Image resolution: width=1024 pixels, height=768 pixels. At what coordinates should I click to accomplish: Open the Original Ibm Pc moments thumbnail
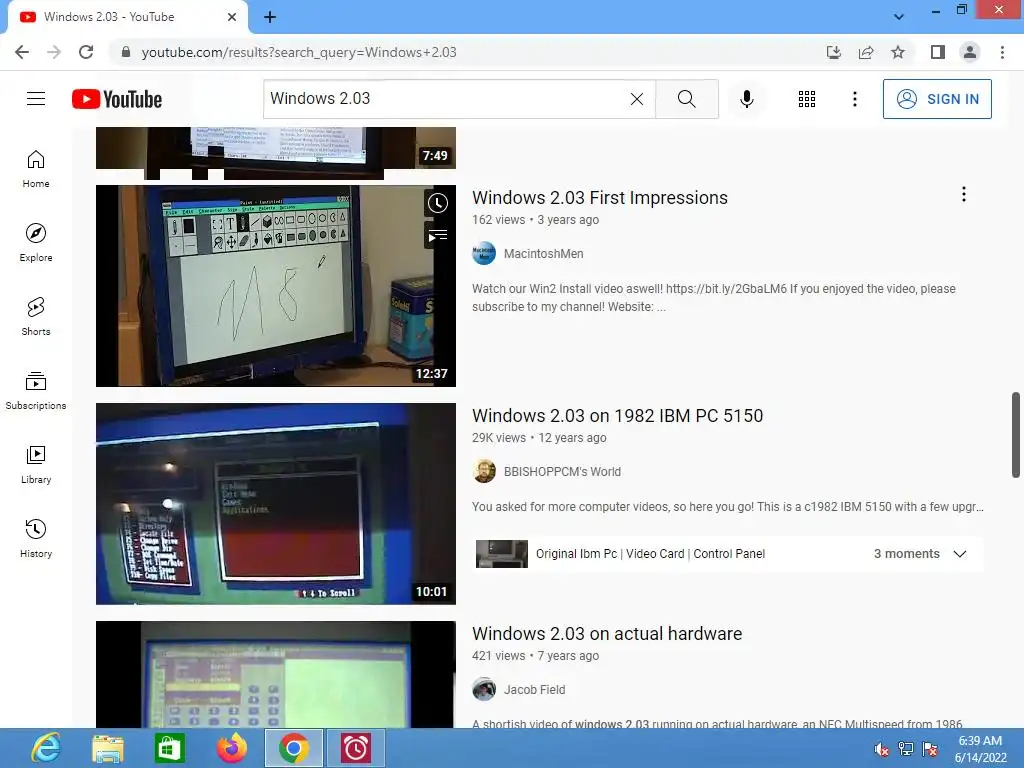pyautogui.click(x=502, y=554)
